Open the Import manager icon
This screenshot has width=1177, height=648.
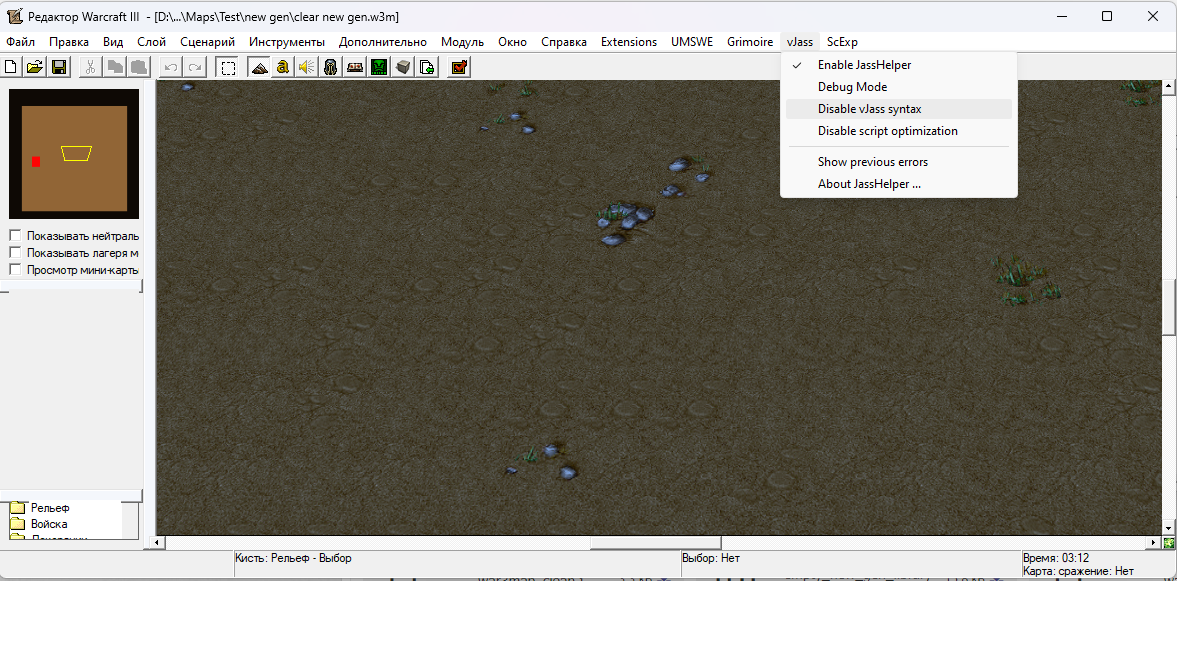tap(427, 68)
